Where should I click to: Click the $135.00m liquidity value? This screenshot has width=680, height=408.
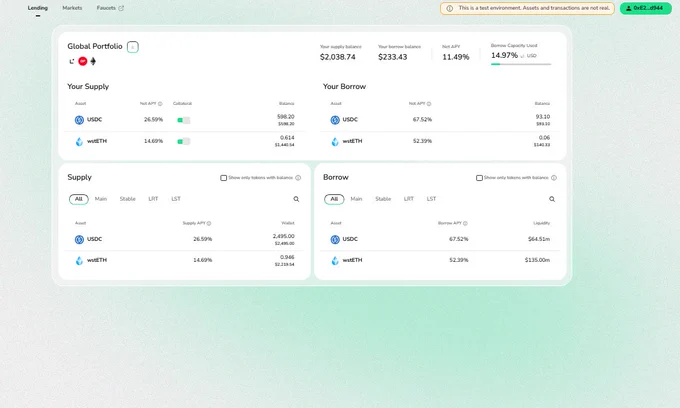[x=537, y=260]
